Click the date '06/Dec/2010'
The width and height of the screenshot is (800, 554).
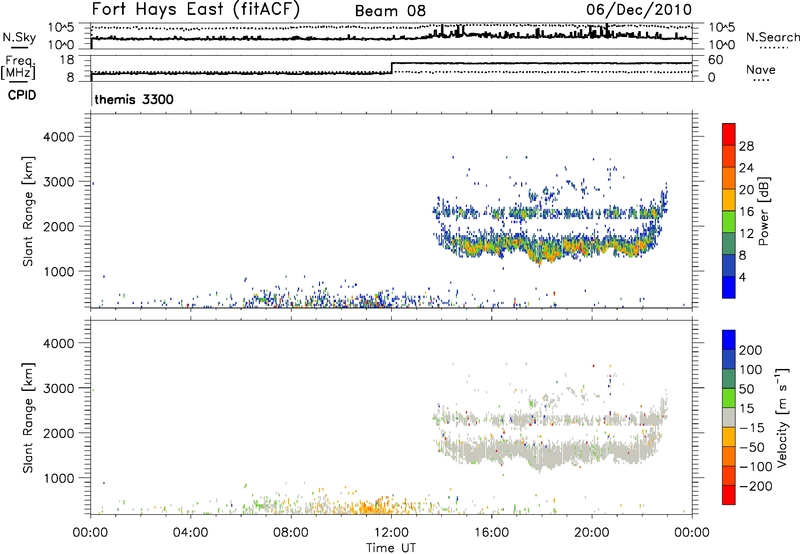click(x=639, y=10)
